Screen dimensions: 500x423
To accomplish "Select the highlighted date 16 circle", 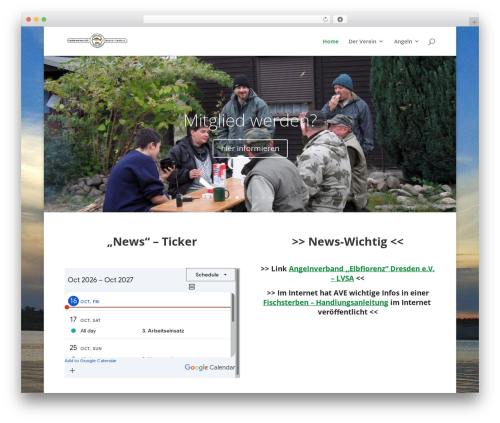I will tap(73, 301).
